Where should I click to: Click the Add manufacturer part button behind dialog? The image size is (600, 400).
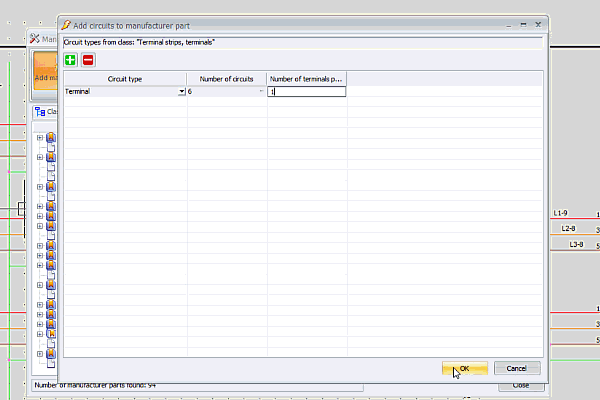[x=45, y=71]
